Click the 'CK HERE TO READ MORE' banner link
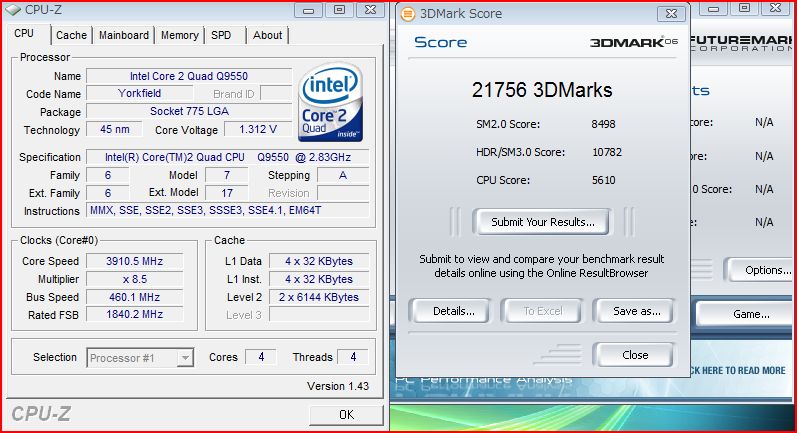Screen dimensions: 797x433 pyautogui.click(x=738, y=370)
